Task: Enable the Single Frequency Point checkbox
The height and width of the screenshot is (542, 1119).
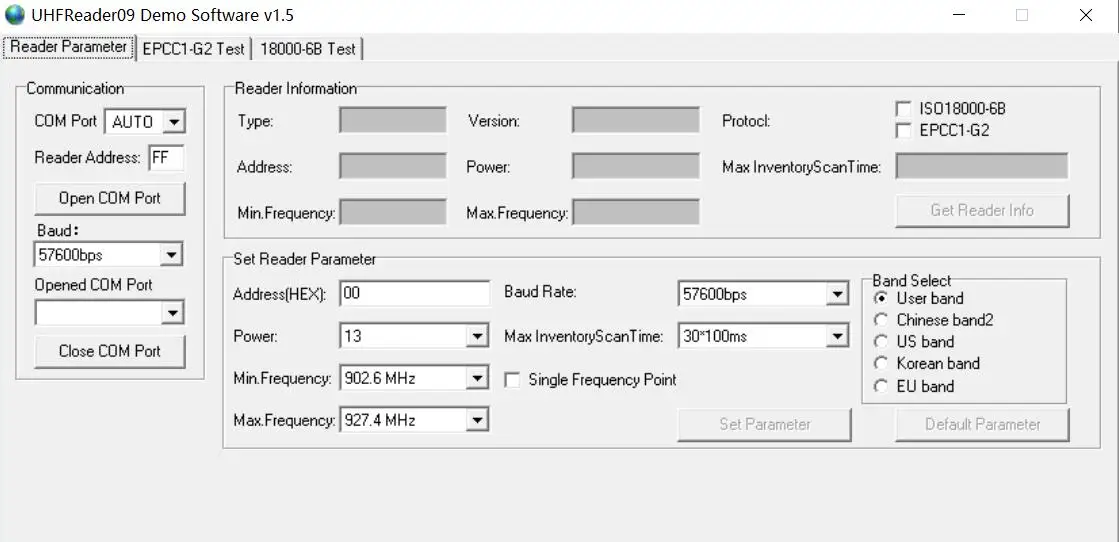Action: click(x=512, y=380)
